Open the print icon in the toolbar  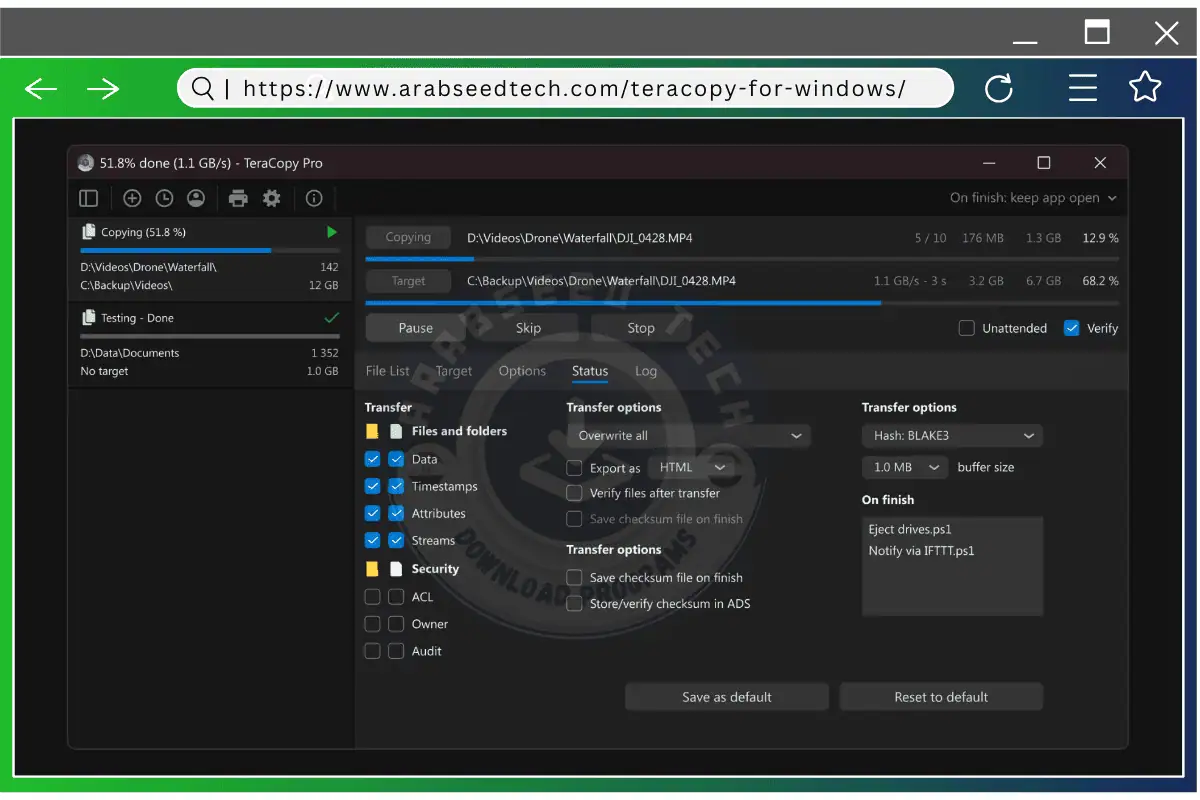point(238,198)
